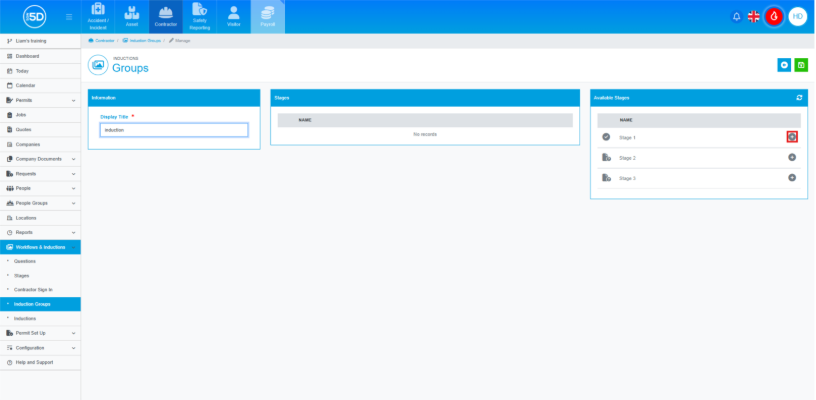Screen dimensions: 816x400
Task: Open the Payroll module
Action: point(267,17)
